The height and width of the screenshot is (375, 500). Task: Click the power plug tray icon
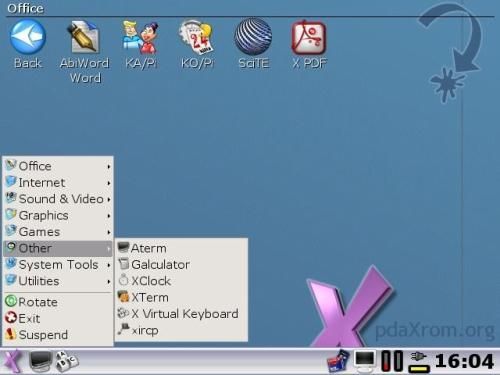pos(419,362)
